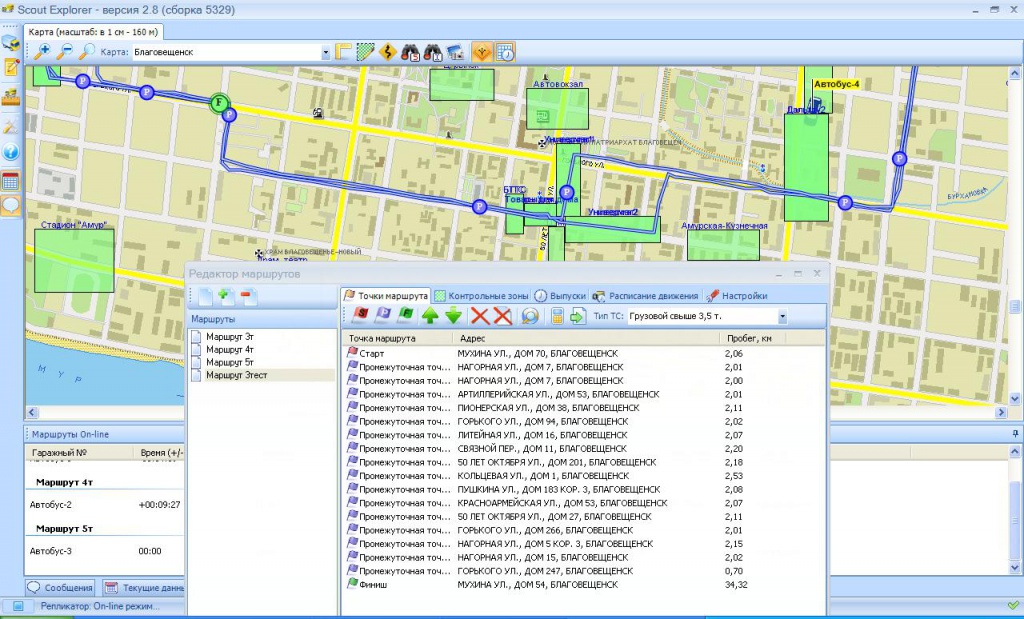Toggle the highlighted schedule clock map button
Image resolution: width=1024 pixels, height=619 pixels.
[x=505, y=52]
